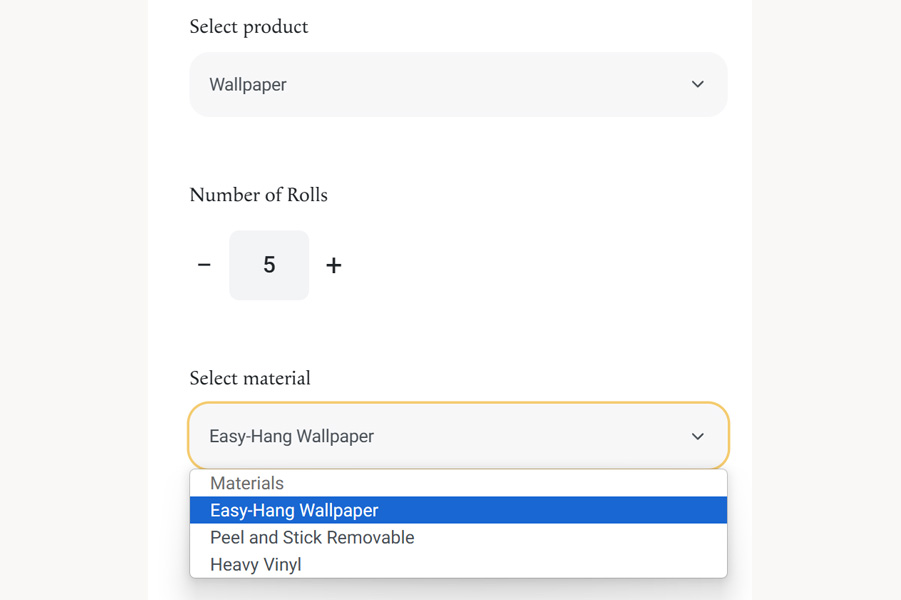
Task: Click the chevron in the Select product dropdown
Action: 698,84
